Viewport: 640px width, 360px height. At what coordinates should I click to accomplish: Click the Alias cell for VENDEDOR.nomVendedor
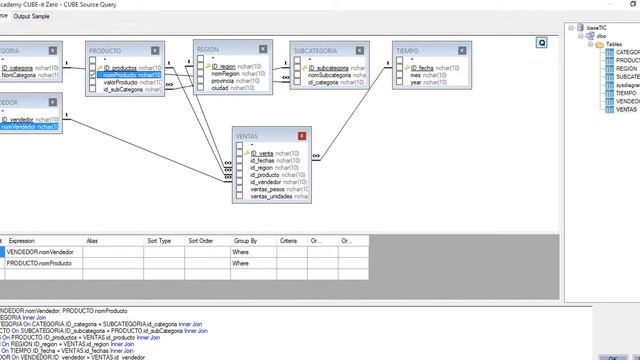point(113,252)
